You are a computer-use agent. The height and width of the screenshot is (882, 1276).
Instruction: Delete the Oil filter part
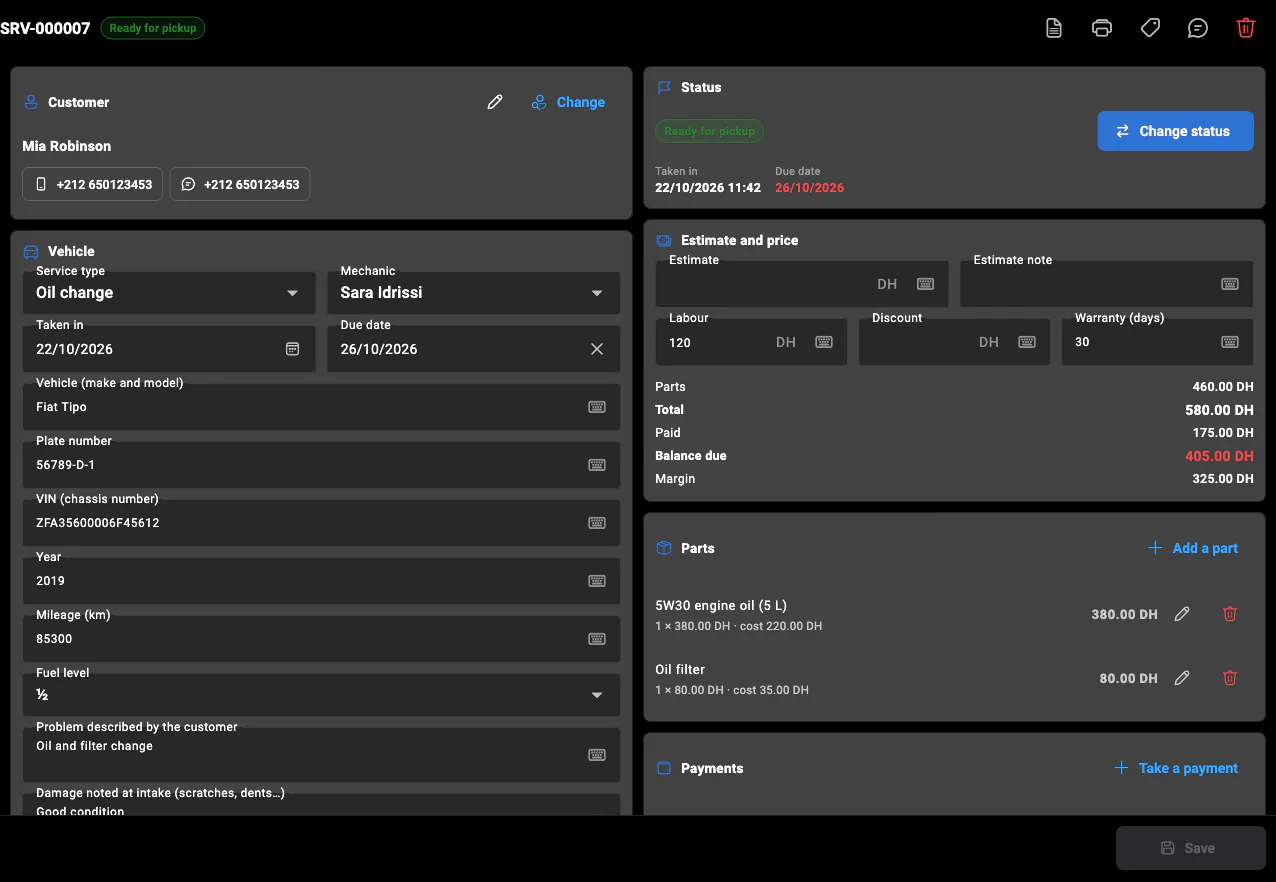[1230, 678]
